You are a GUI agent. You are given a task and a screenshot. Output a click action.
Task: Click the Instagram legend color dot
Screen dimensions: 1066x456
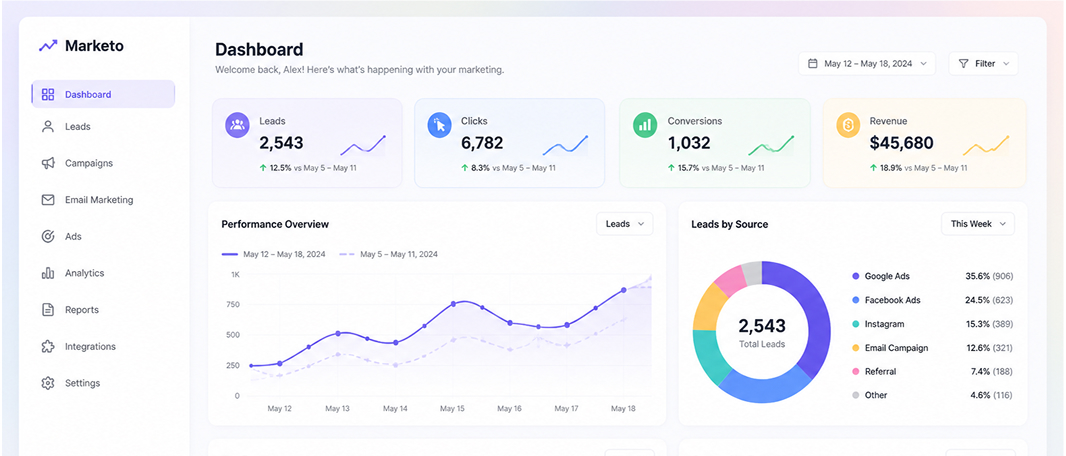click(x=855, y=324)
